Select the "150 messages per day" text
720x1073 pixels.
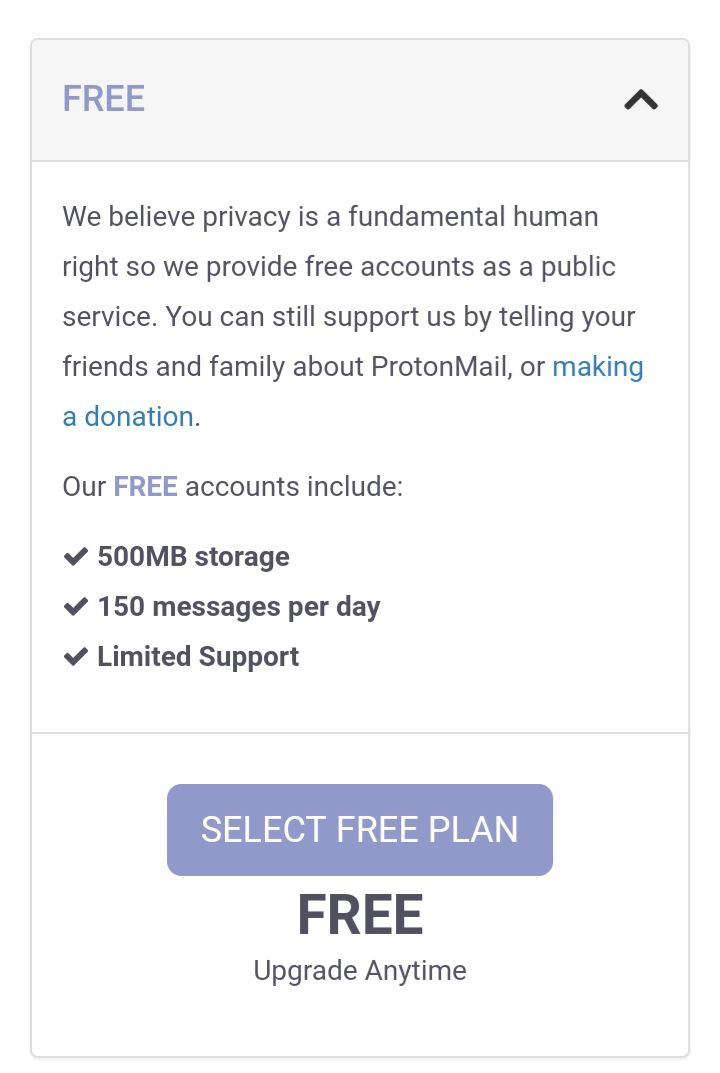coord(239,607)
